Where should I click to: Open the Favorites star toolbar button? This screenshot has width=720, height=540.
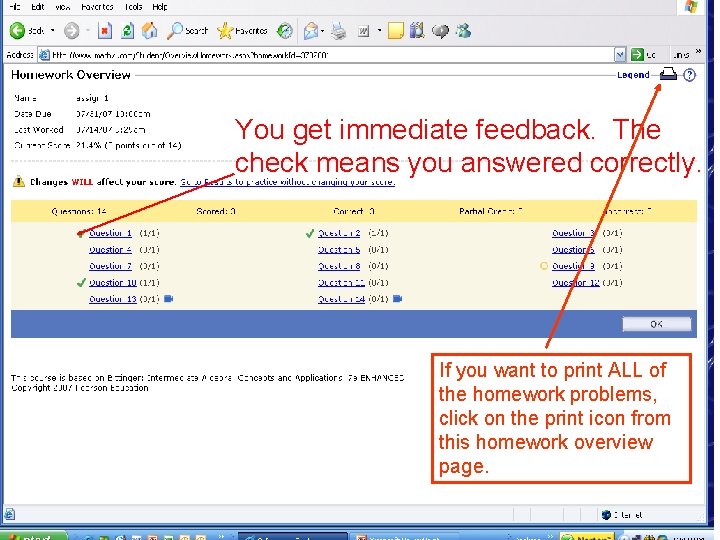[242, 31]
